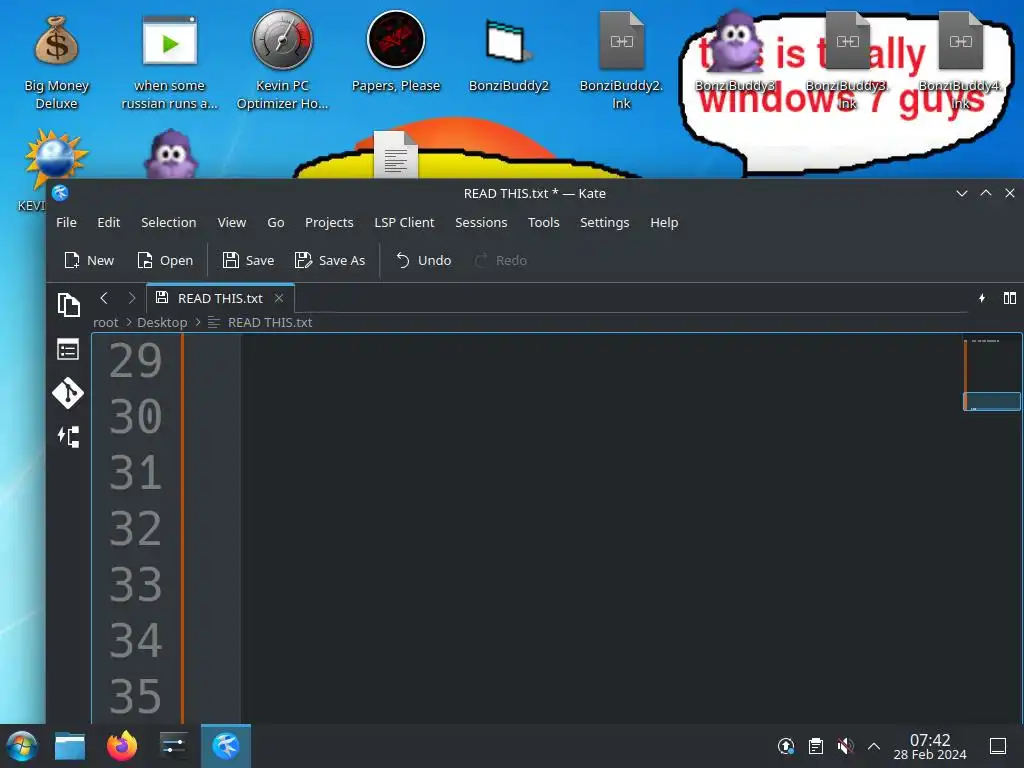1024x768 pixels.
Task: Open the Tools menu
Action: pos(543,223)
